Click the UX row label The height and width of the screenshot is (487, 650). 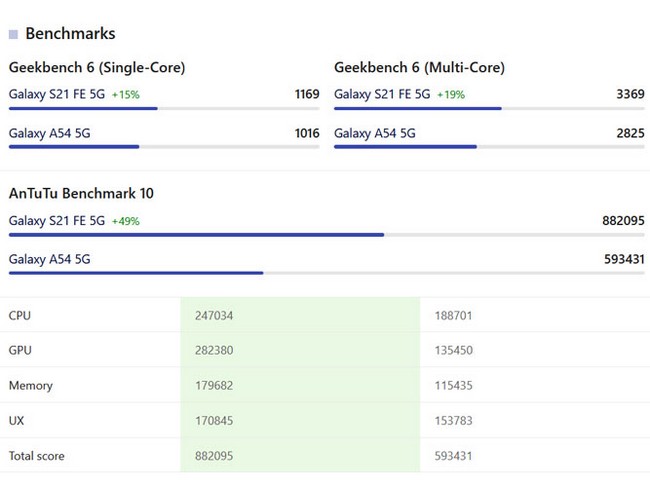[16, 421]
